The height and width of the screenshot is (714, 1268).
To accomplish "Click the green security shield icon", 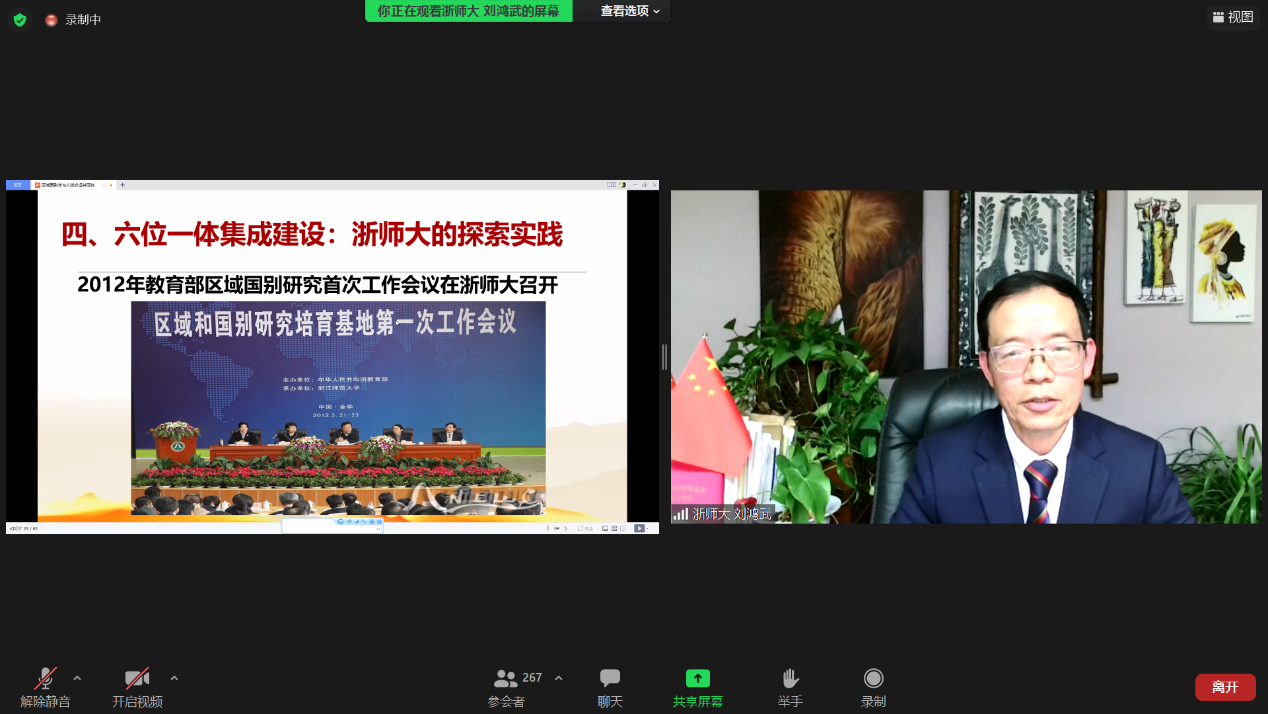I will coord(19,19).
